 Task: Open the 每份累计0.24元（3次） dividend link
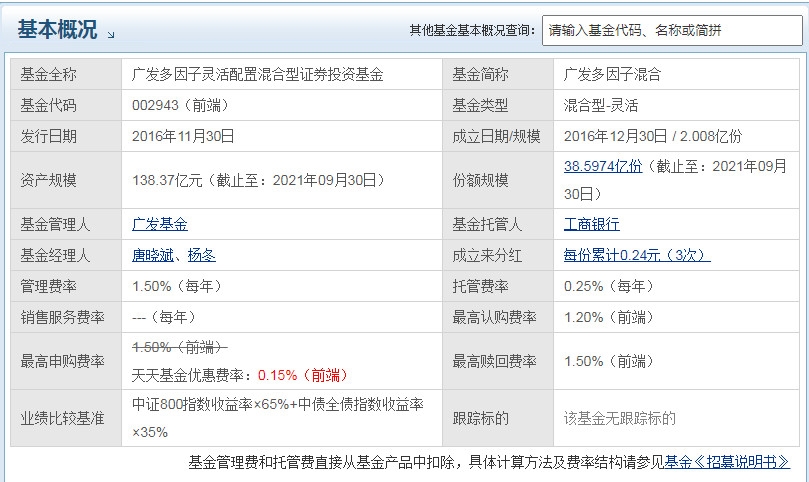(637, 255)
